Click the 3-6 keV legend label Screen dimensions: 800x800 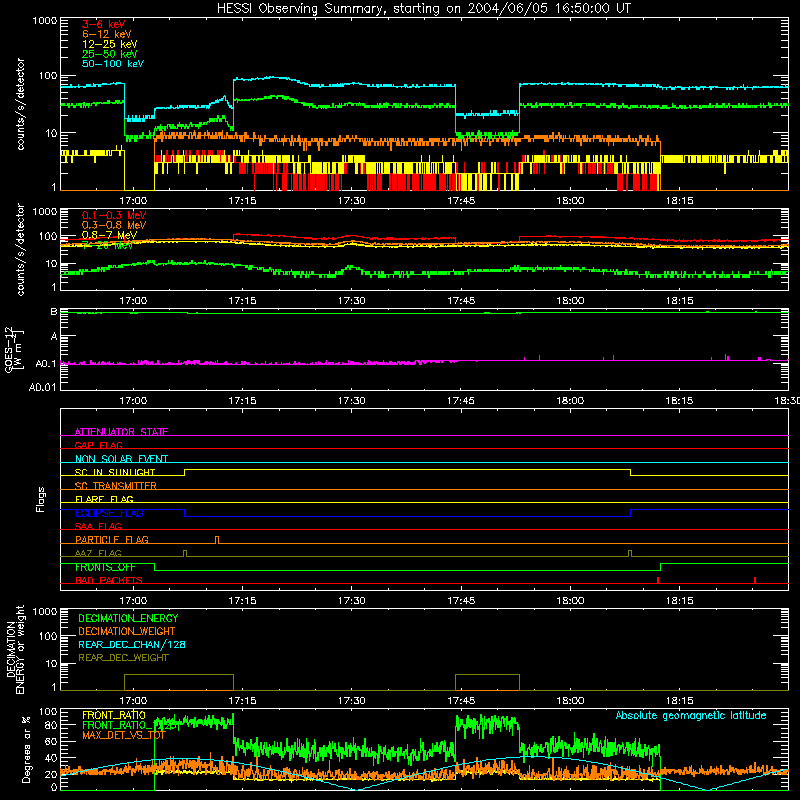[104, 24]
